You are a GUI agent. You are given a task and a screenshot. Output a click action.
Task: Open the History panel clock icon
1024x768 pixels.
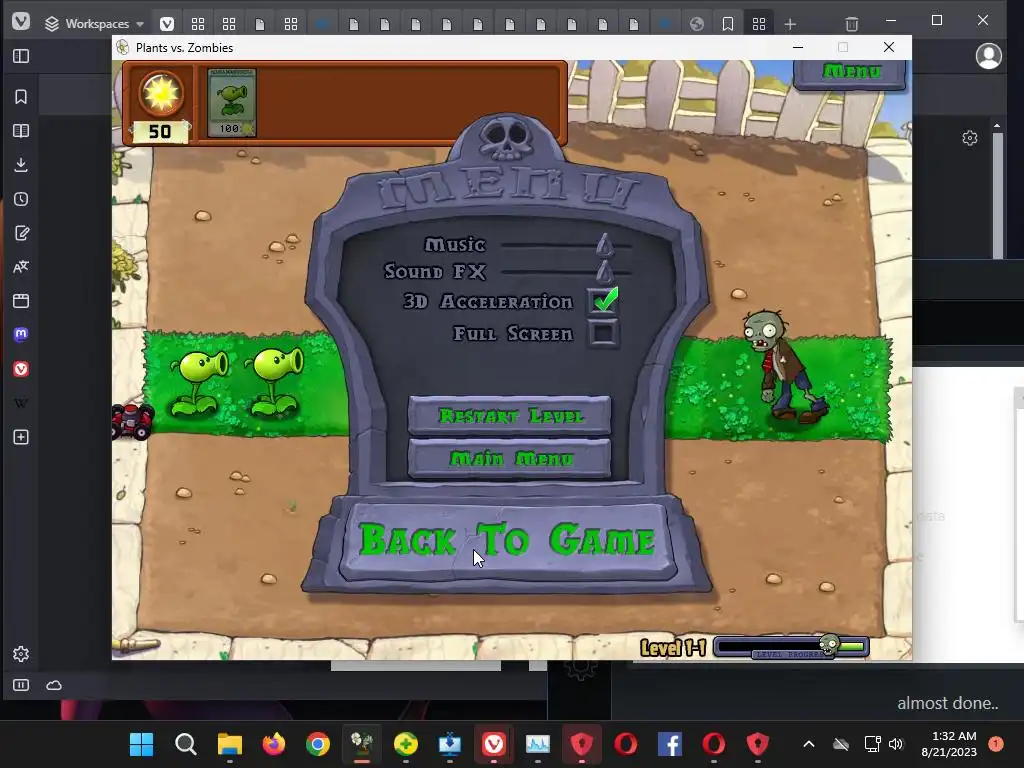21,199
